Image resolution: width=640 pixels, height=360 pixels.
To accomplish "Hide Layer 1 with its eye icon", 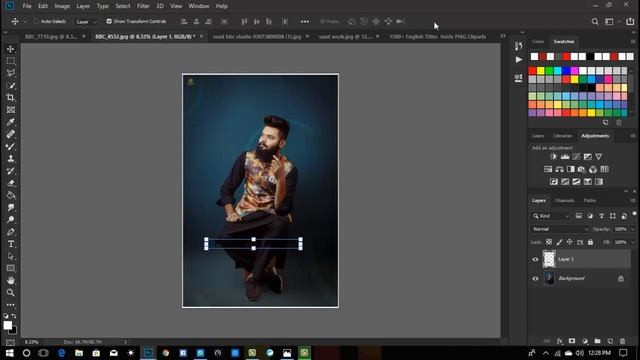I will tap(535, 259).
